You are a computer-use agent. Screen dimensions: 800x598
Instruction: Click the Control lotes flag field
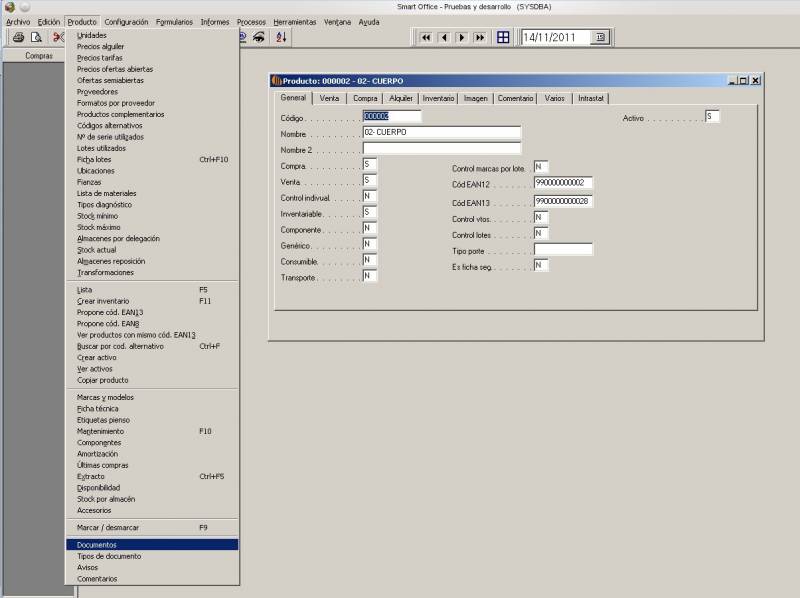pyautogui.click(x=540, y=234)
